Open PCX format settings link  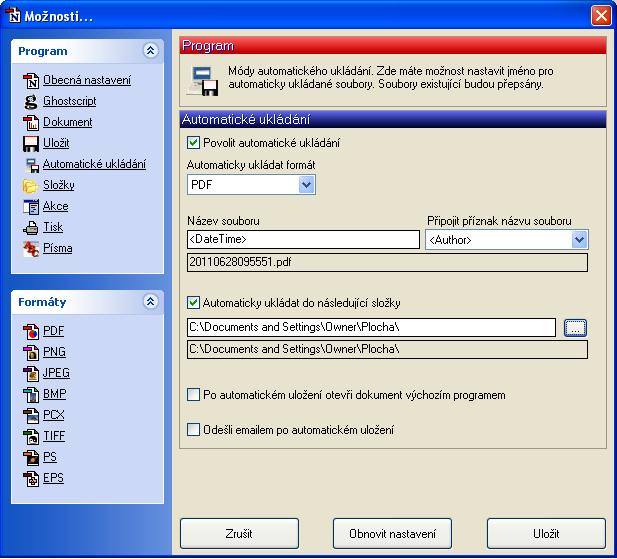pos(54,415)
